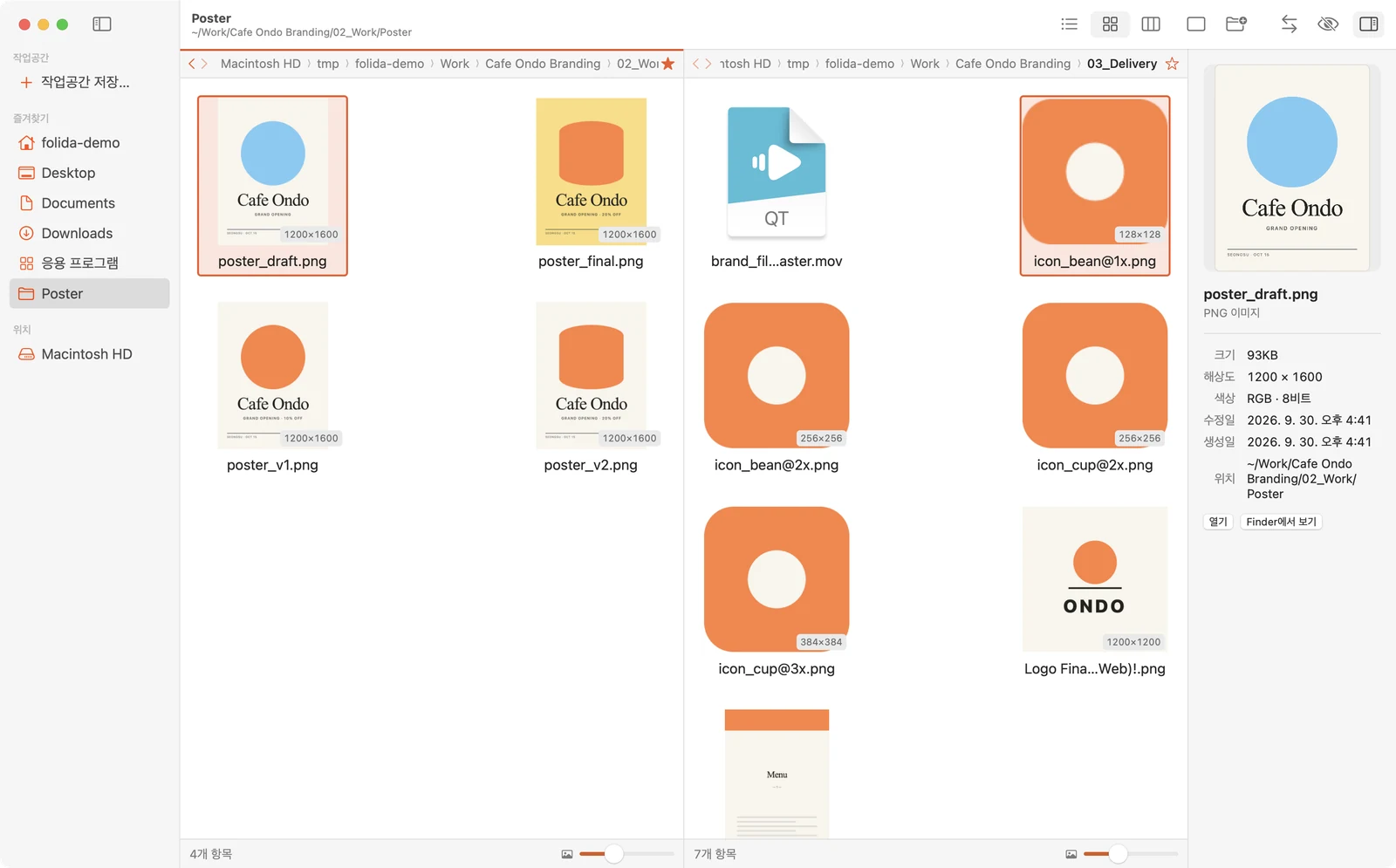Select Poster in the sidebar
1396x868 pixels.
pyautogui.click(x=89, y=294)
